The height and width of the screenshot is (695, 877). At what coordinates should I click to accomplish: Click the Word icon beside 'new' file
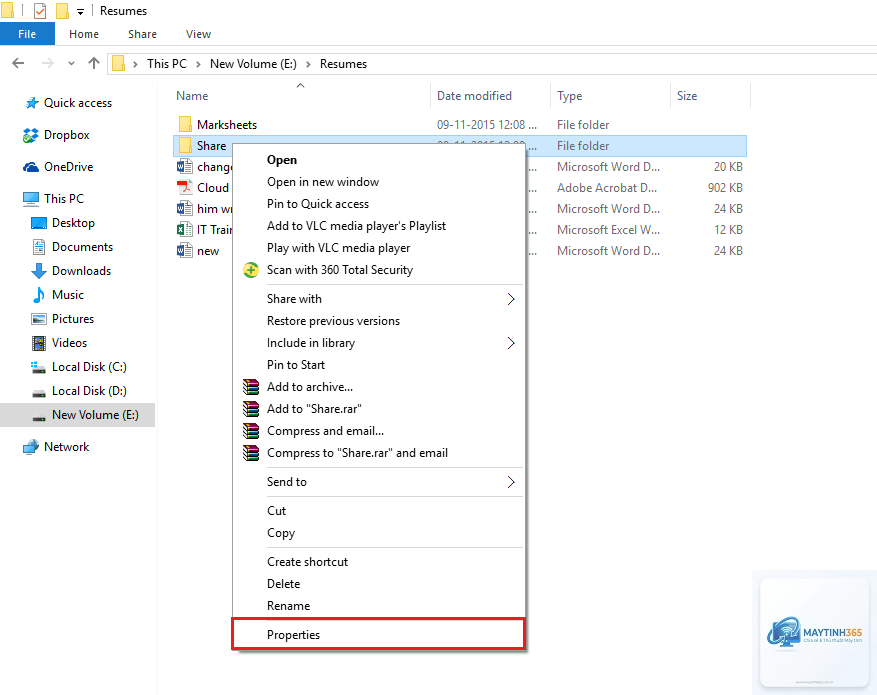(185, 250)
